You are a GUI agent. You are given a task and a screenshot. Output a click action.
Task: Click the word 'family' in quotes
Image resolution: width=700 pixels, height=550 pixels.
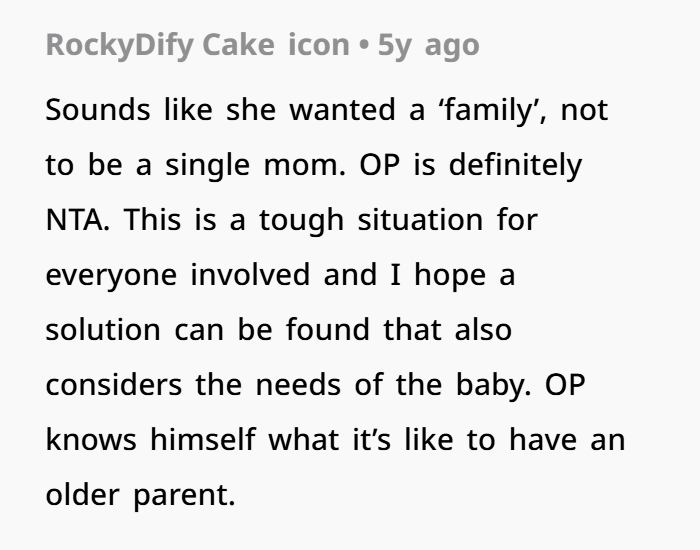tap(492, 111)
